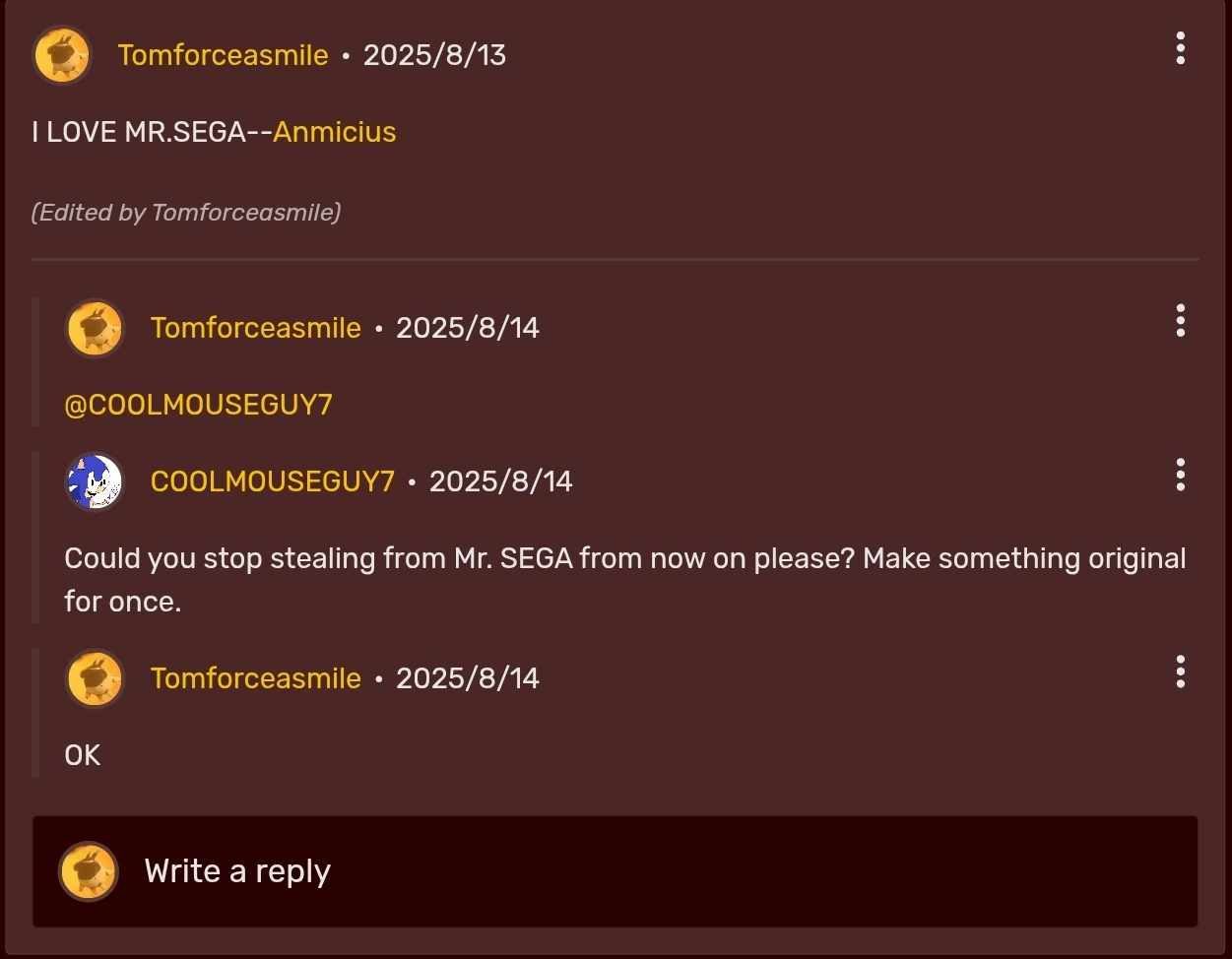Open the options menu on the original post
This screenshot has height=959, width=1232.
pyautogui.click(x=1180, y=48)
